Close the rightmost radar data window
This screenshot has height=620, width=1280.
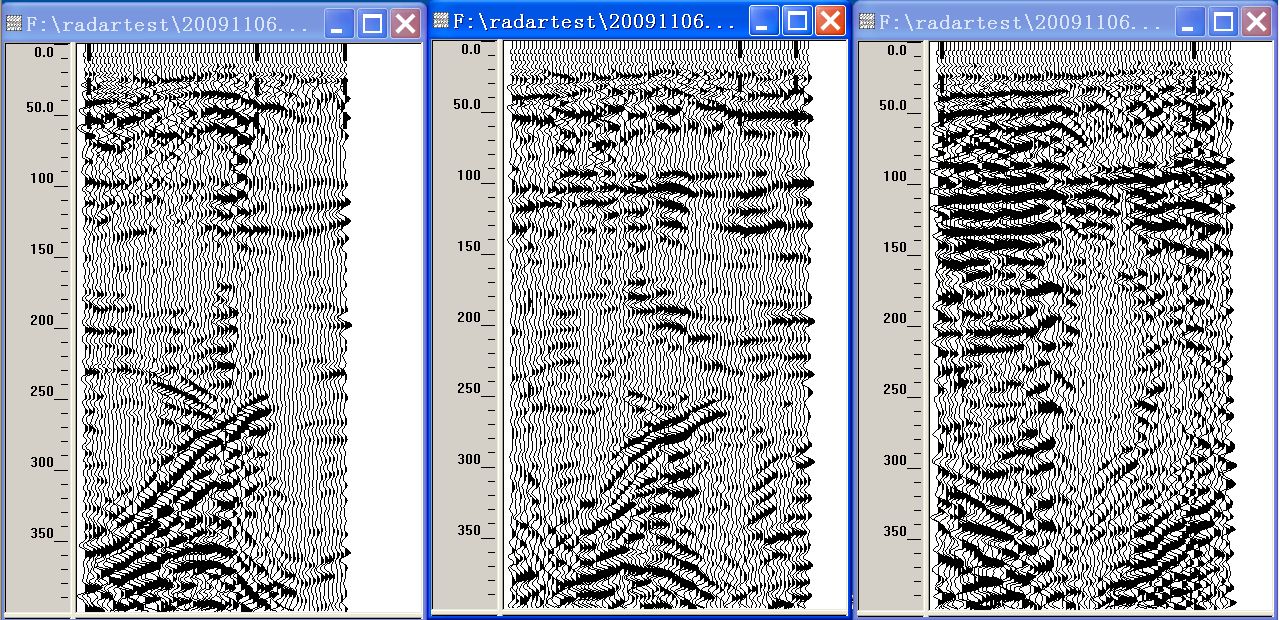pyautogui.click(x=1254, y=22)
